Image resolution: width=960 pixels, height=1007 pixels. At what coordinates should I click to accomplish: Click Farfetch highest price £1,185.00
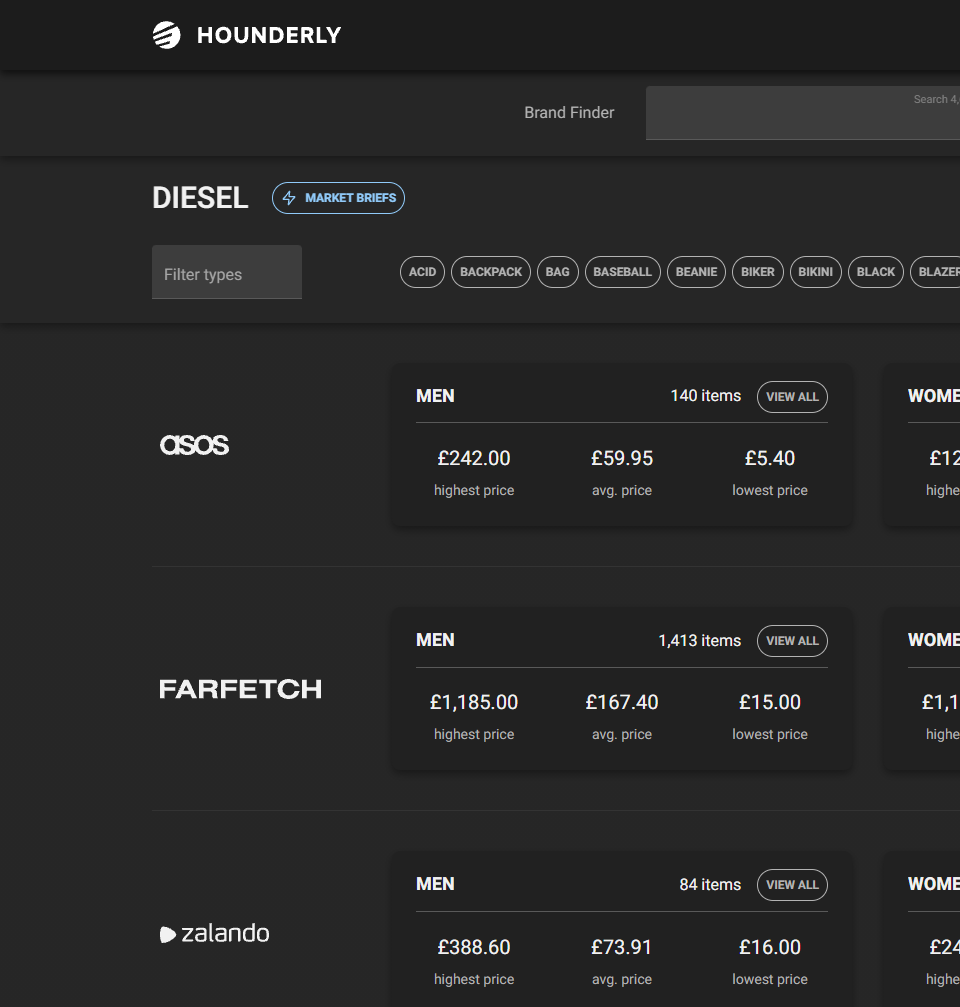coord(474,703)
